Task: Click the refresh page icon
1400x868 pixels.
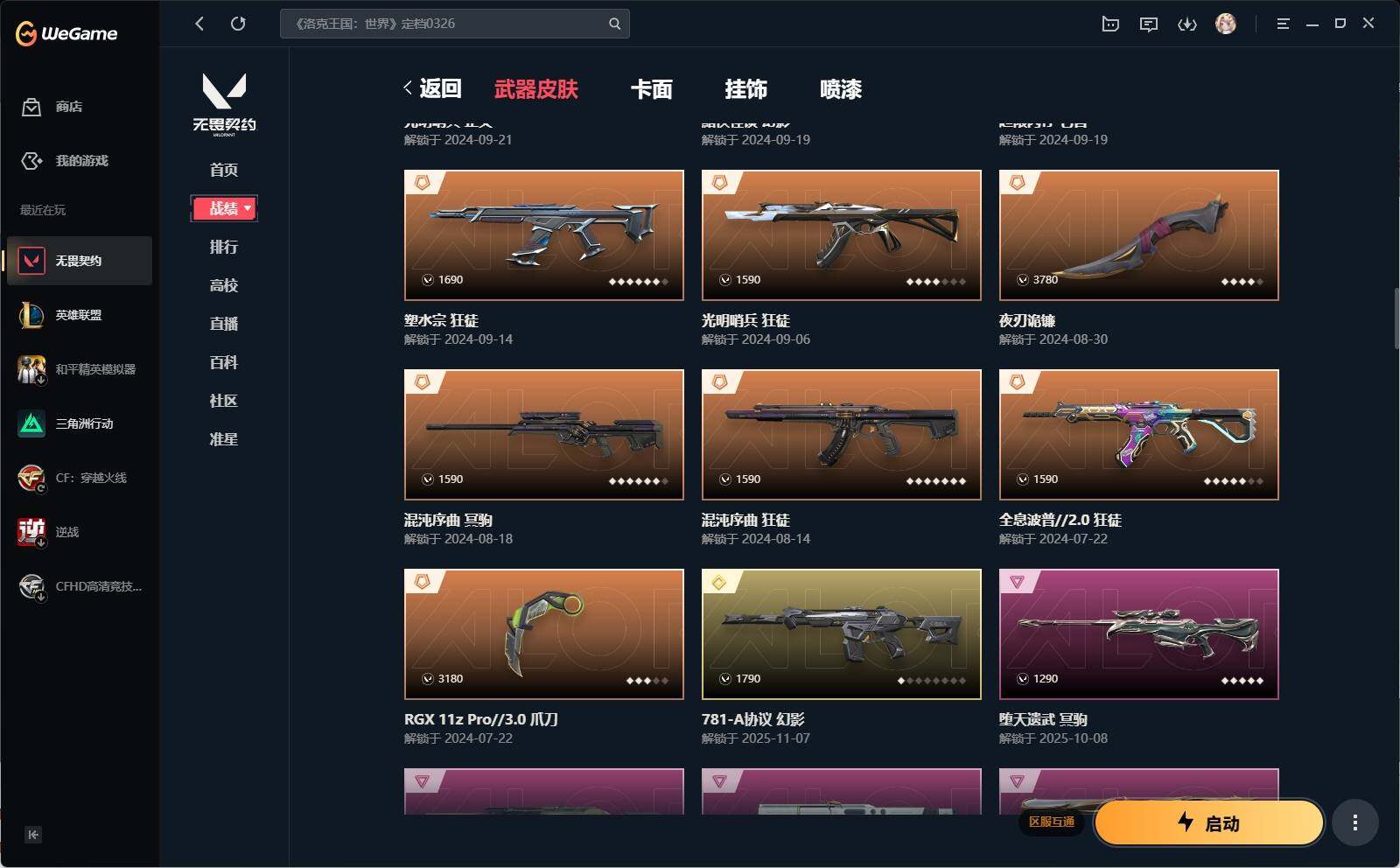Action: pyautogui.click(x=238, y=24)
